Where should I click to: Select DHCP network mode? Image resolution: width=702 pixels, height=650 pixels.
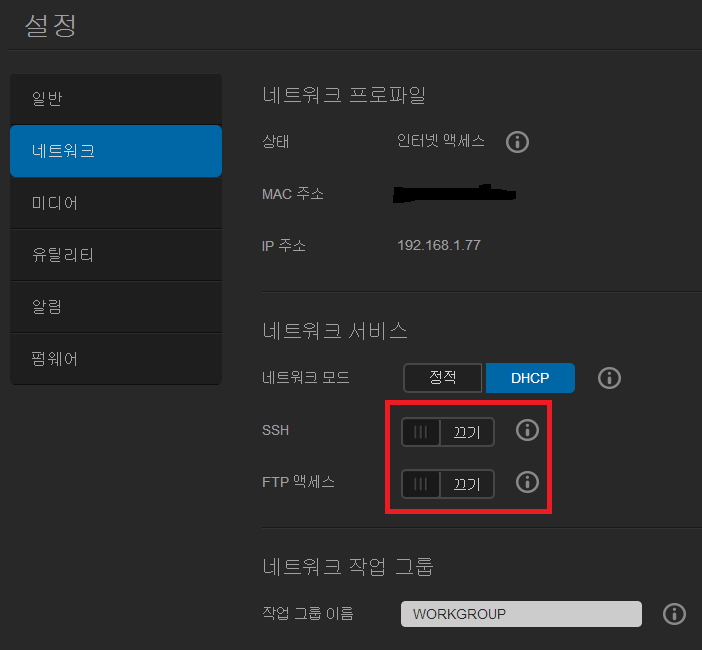coord(530,378)
